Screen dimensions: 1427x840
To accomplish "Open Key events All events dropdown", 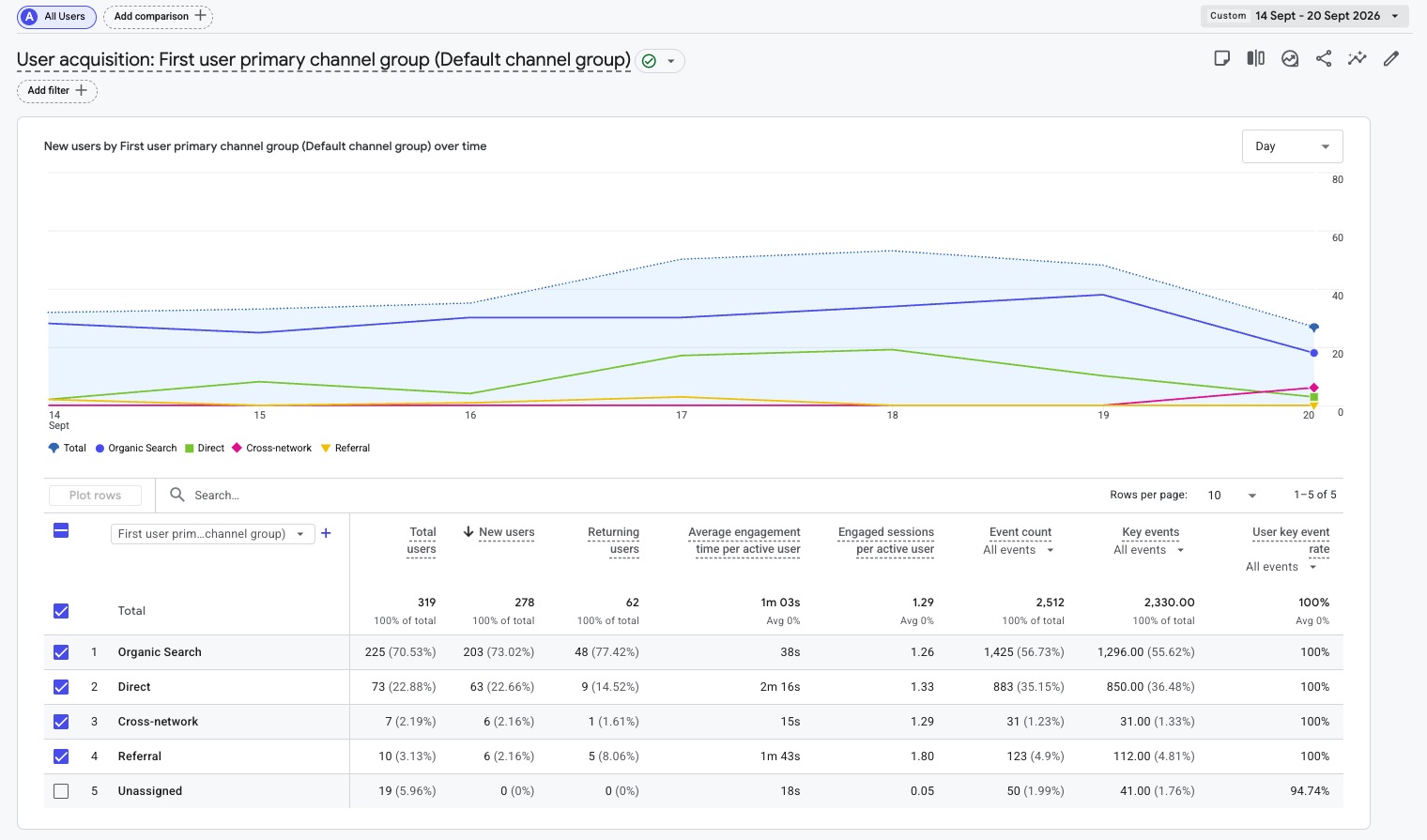I will coord(1149,550).
